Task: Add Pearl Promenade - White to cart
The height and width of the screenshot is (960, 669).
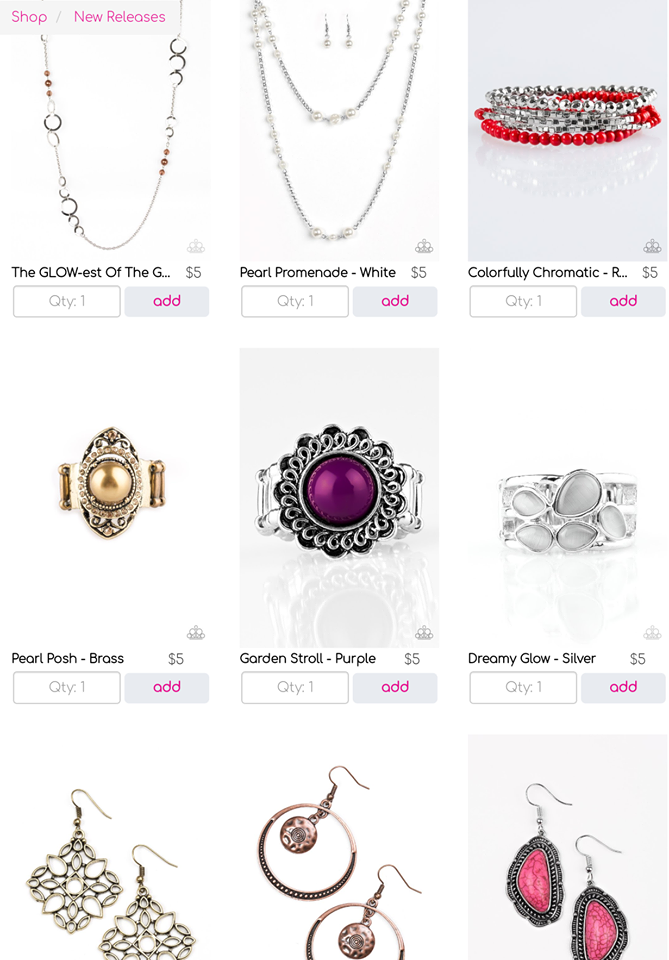Action: point(395,301)
